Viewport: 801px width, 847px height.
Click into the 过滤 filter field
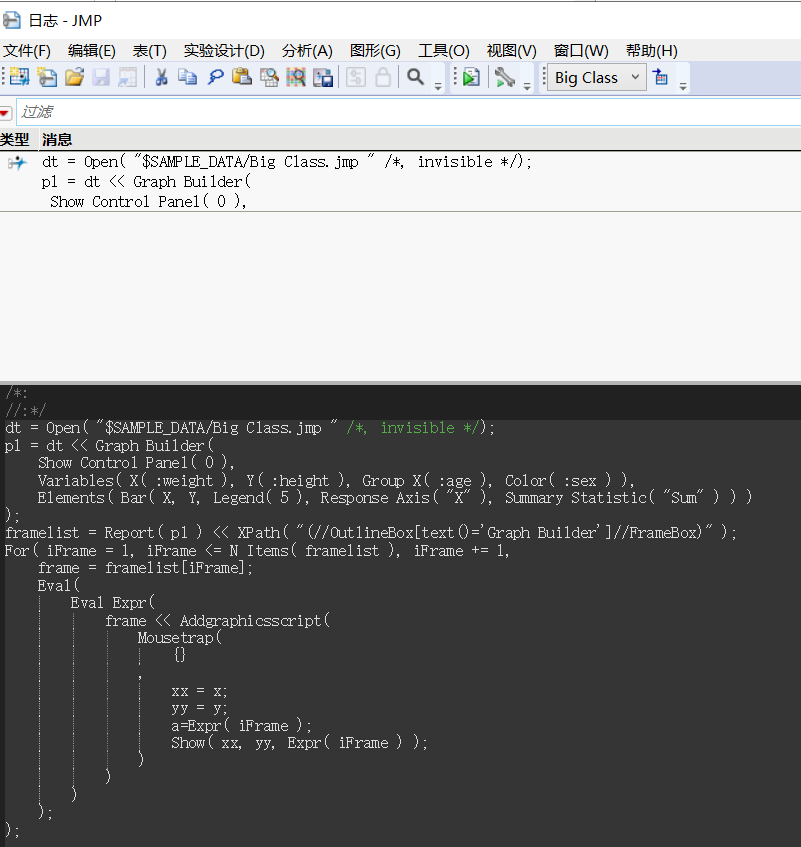(x=408, y=112)
